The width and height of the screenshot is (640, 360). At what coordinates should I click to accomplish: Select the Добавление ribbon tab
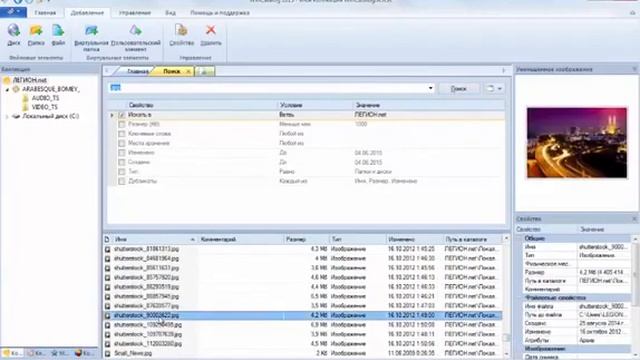coord(87,13)
